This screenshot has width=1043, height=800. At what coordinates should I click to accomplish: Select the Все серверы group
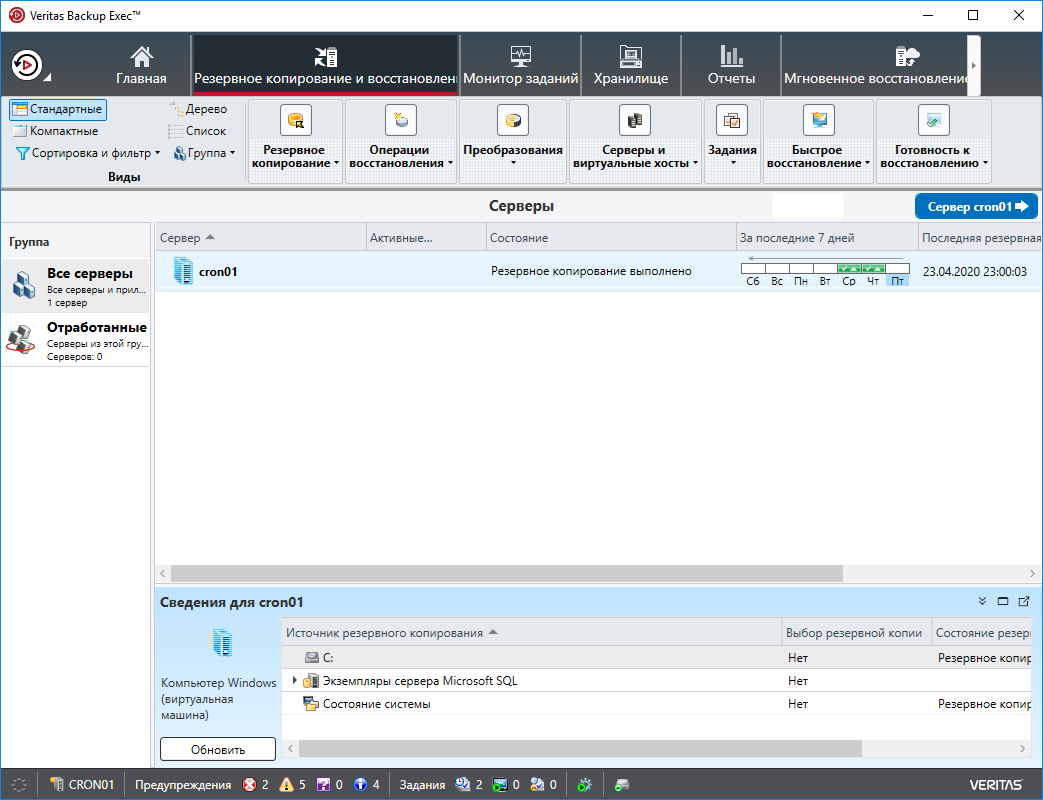coord(76,286)
